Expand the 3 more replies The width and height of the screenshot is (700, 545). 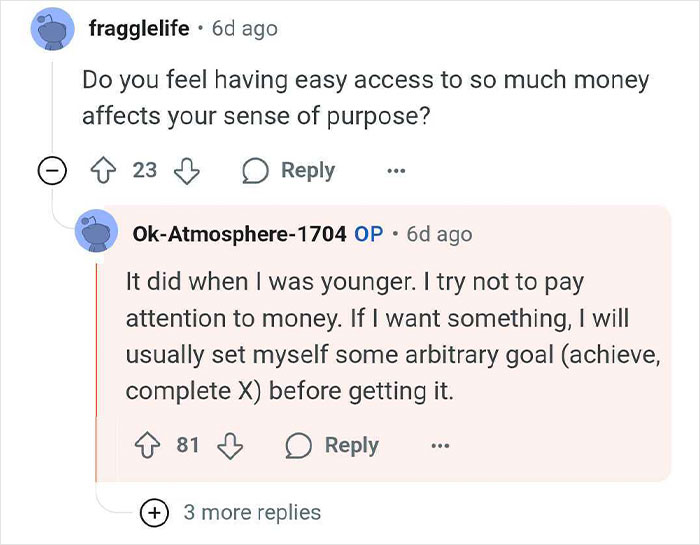(x=154, y=512)
